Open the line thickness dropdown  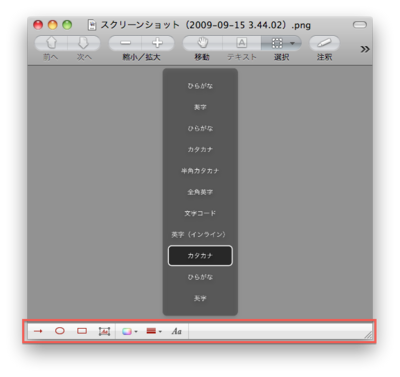click(154, 331)
